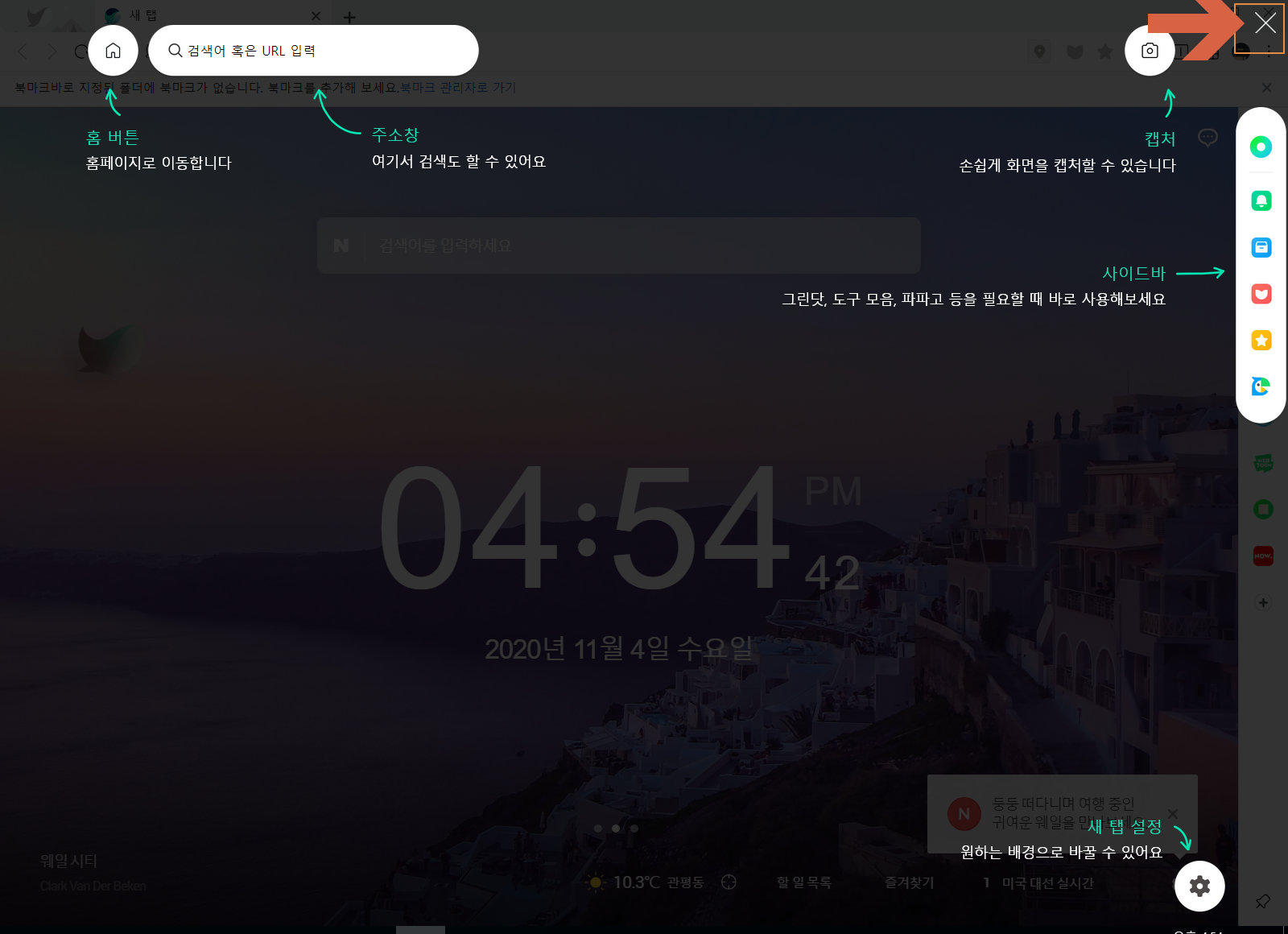
Task: Click the bookmark star in toolbar
Action: point(1105,52)
